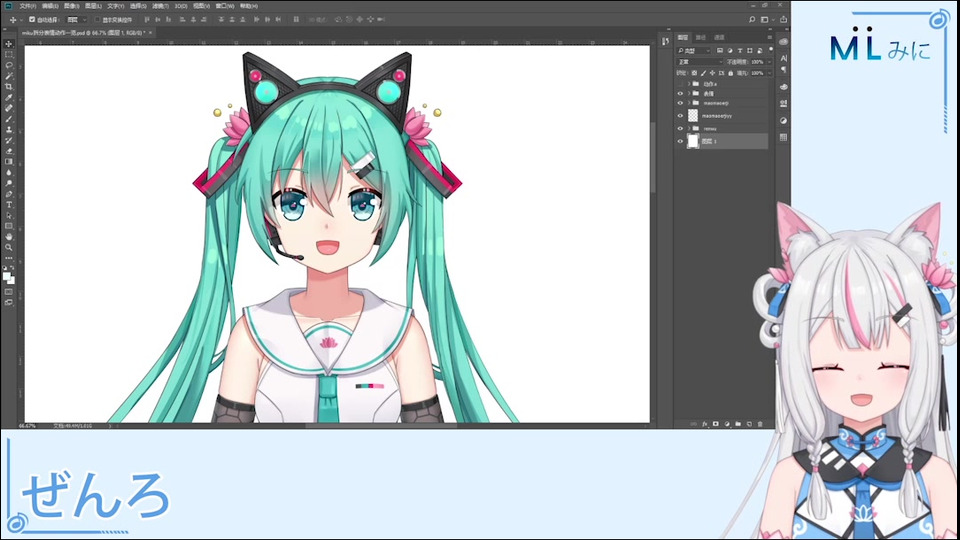The width and height of the screenshot is (960, 540).
Task: Open the Layers panel options menu
Action: (x=770, y=37)
